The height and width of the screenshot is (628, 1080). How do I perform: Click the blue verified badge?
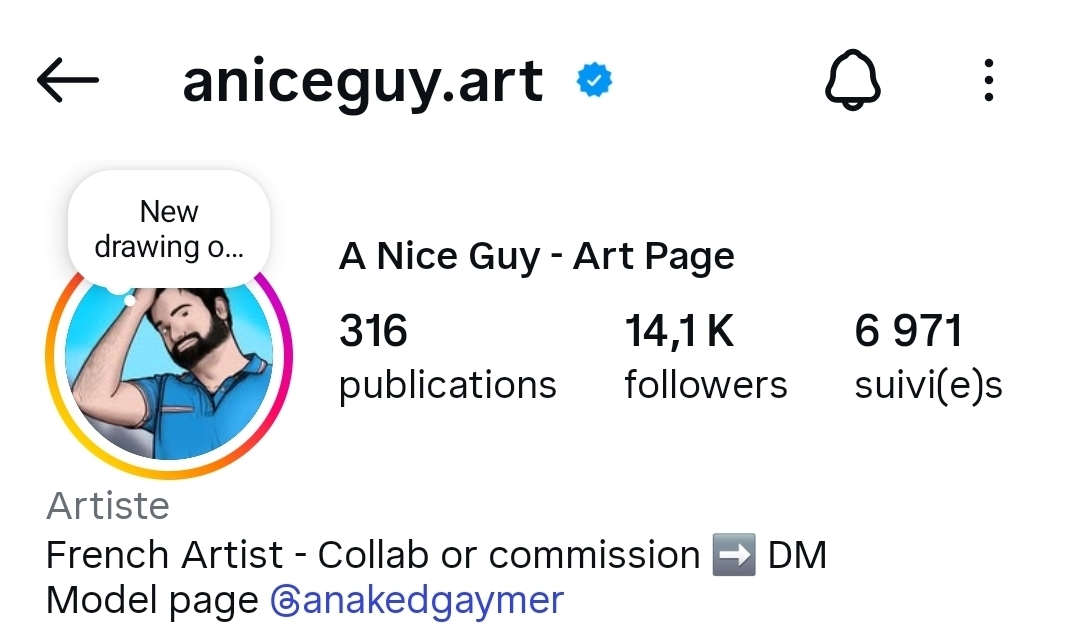click(595, 81)
